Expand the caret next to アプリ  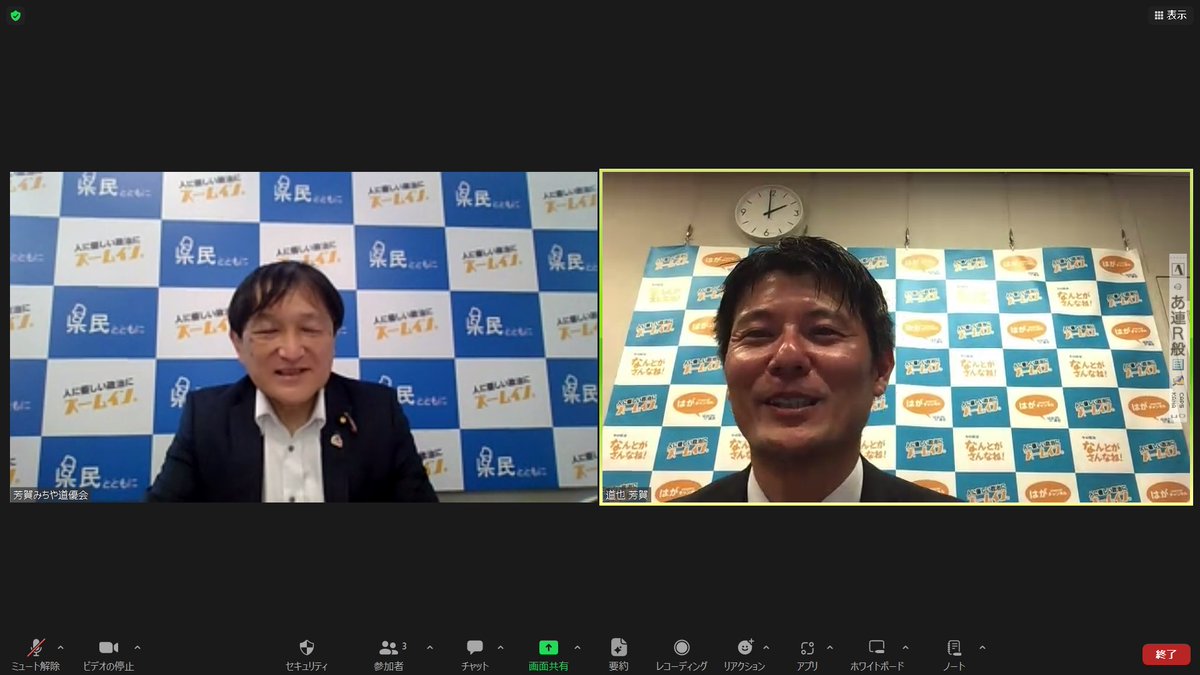pyautogui.click(x=830, y=647)
